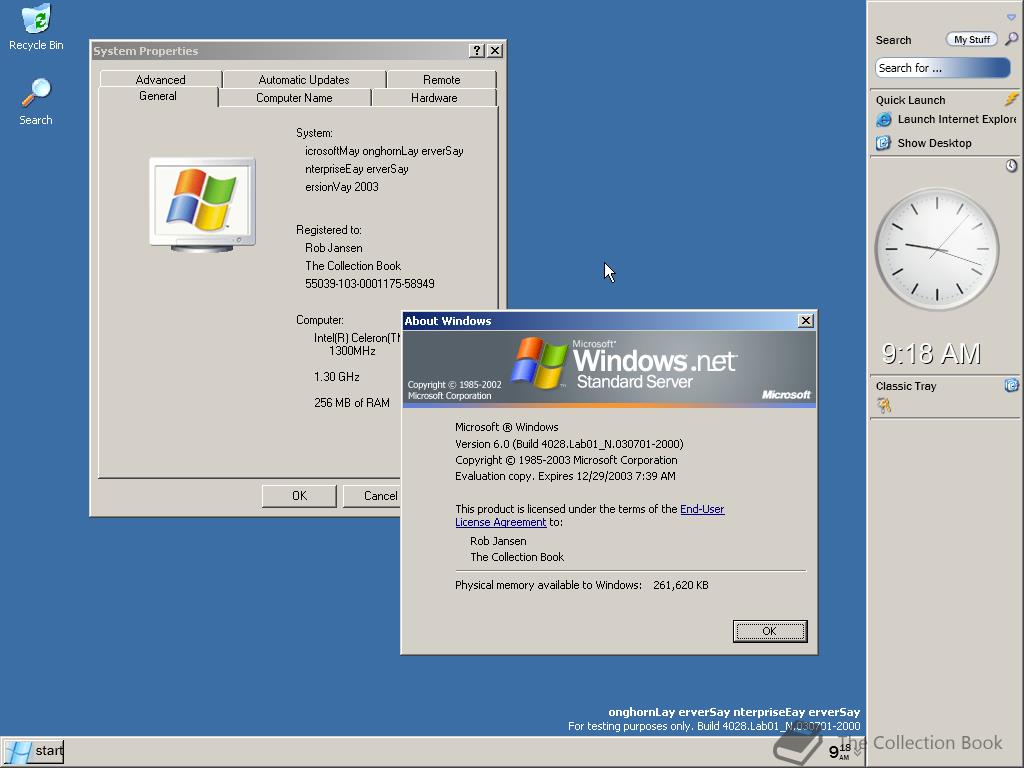
Task: Click the Classic Tray header label
Action: click(x=906, y=386)
